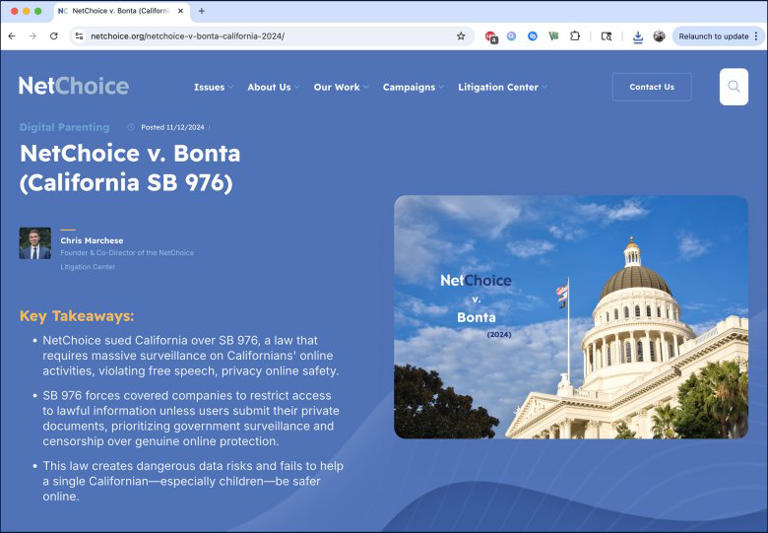Open the Campaigns menu

coord(413,87)
